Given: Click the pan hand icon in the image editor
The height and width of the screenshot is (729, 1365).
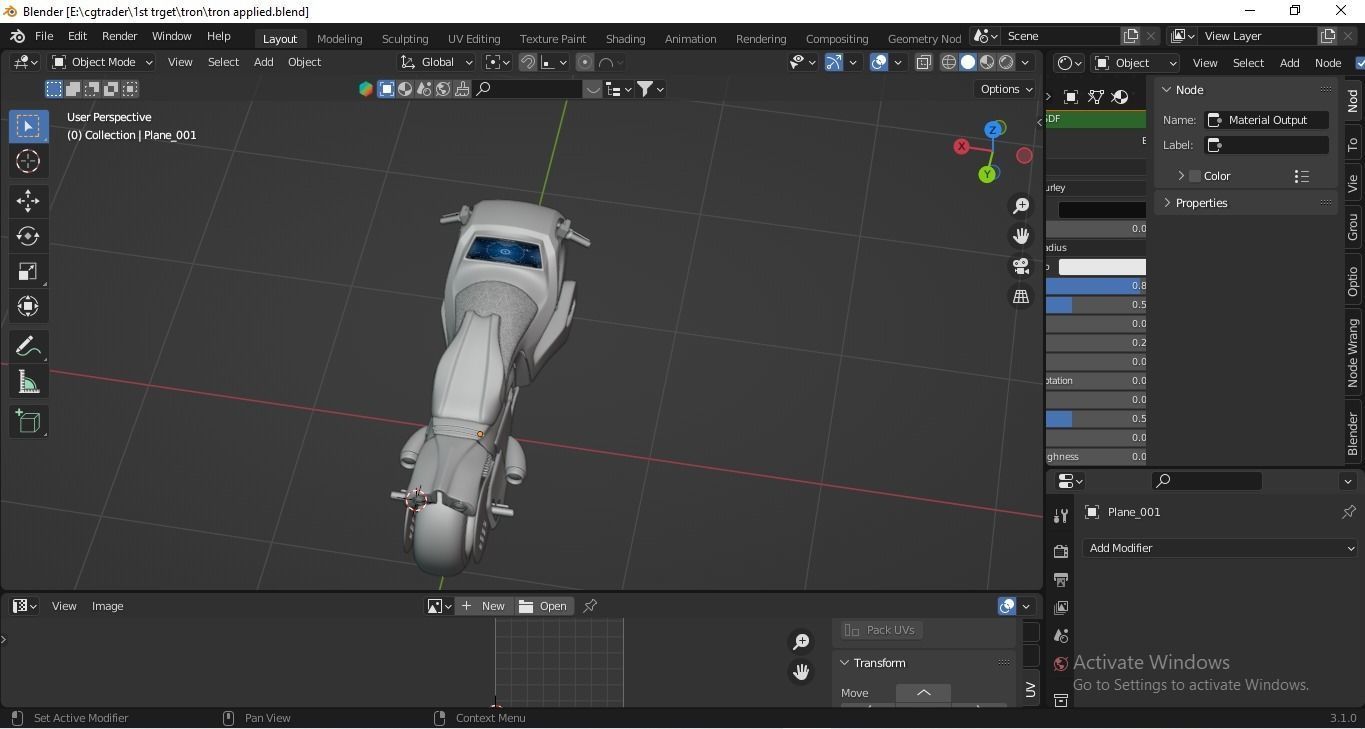Looking at the screenshot, I should coord(801,672).
